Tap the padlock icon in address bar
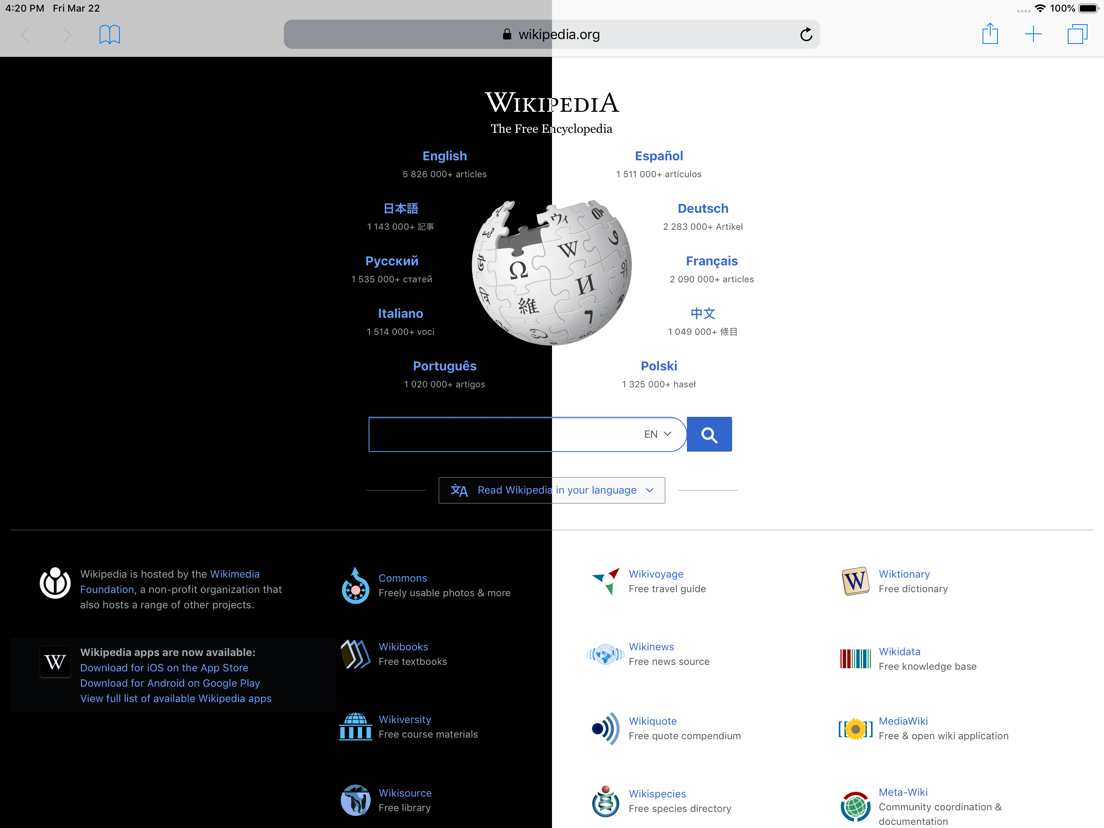1104x828 pixels. [x=507, y=34]
